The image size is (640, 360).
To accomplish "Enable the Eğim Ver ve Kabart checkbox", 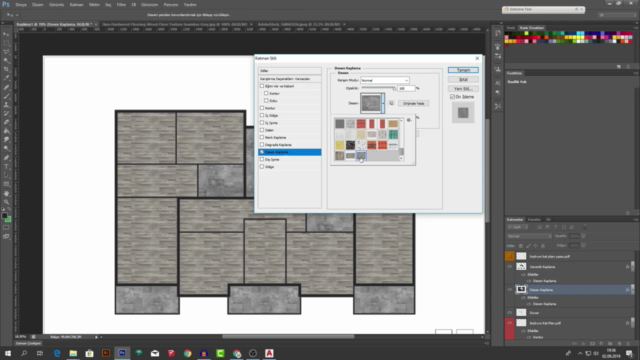I will tap(262, 86).
